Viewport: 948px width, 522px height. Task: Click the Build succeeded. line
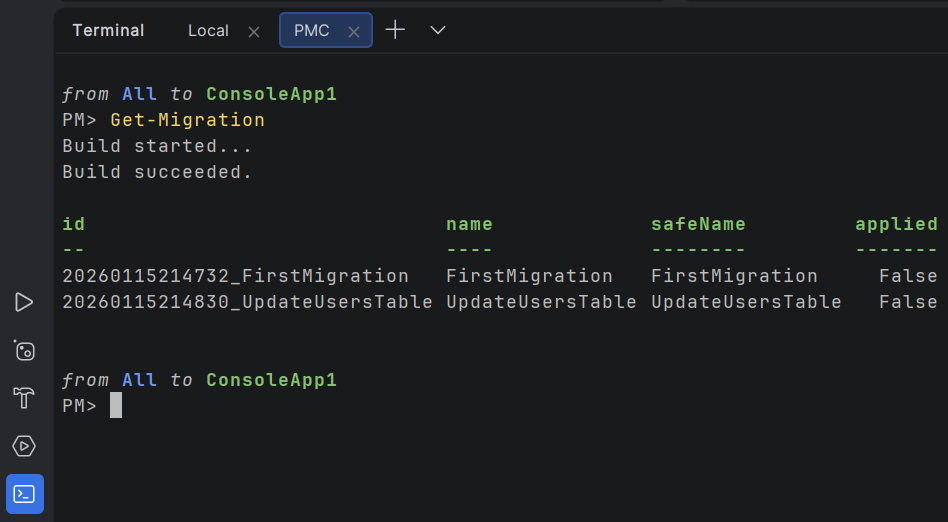tap(157, 172)
